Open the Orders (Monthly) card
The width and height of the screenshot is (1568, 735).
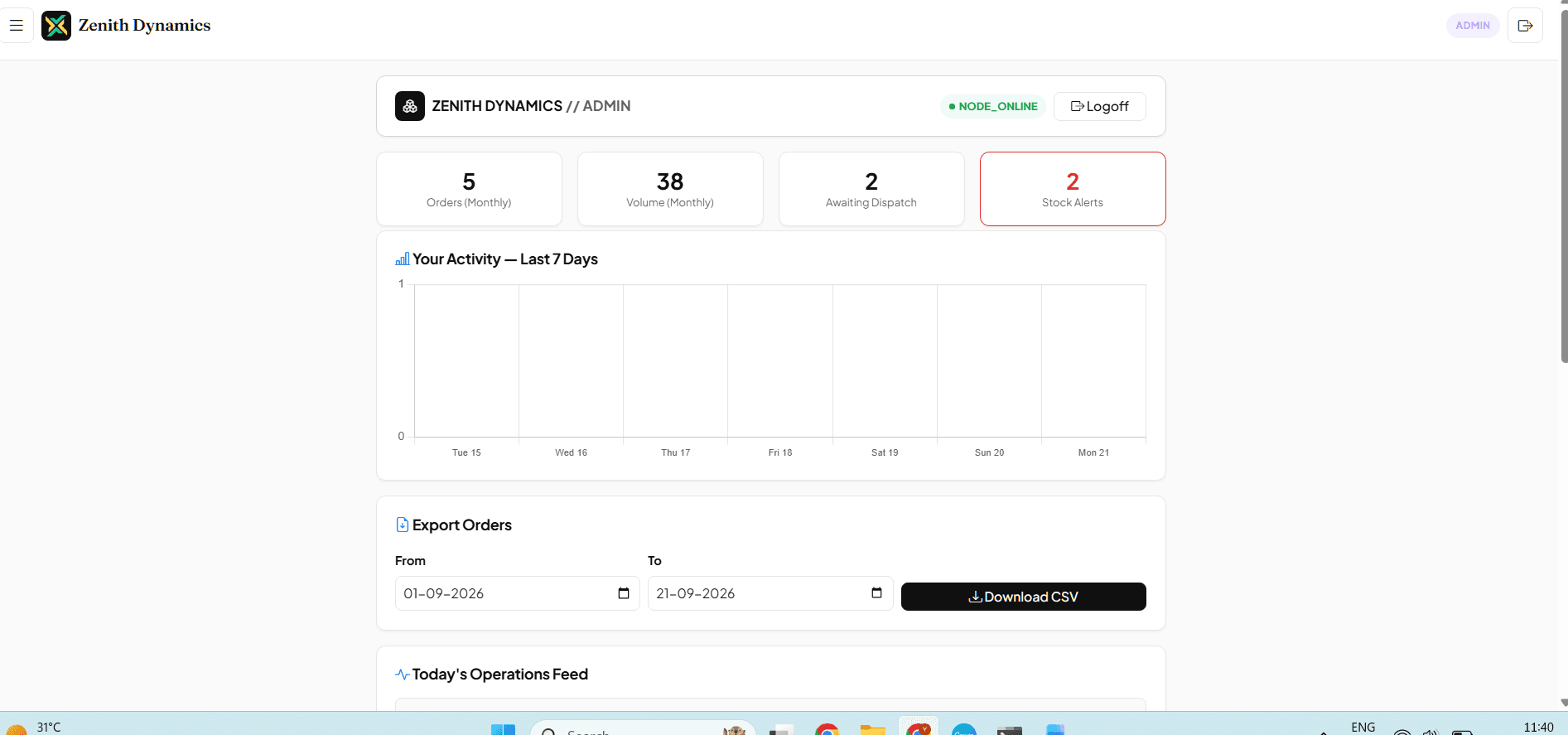coord(469,189)
